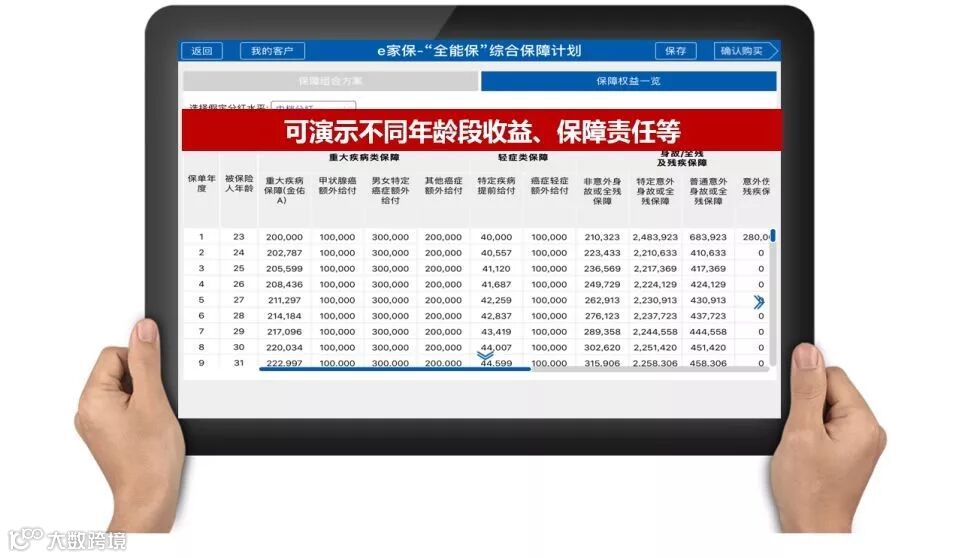Click the cell with value 40,557
The width and height of the screenshot is (966, 558).
pos(496,253)
